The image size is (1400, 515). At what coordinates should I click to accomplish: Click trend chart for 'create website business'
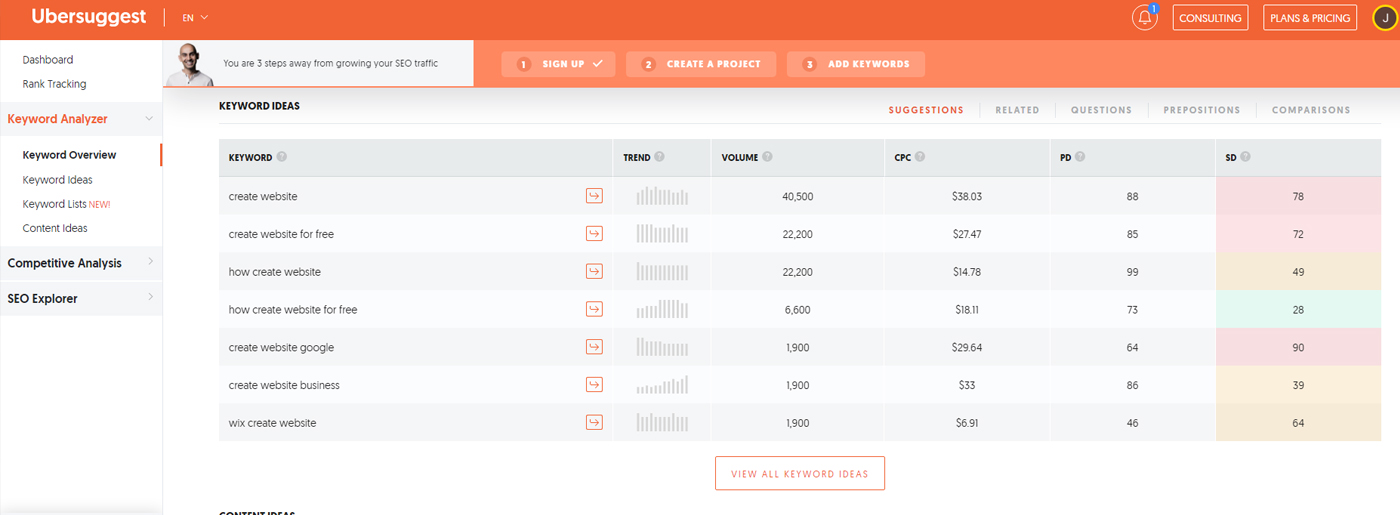click(x=662, y=385)
